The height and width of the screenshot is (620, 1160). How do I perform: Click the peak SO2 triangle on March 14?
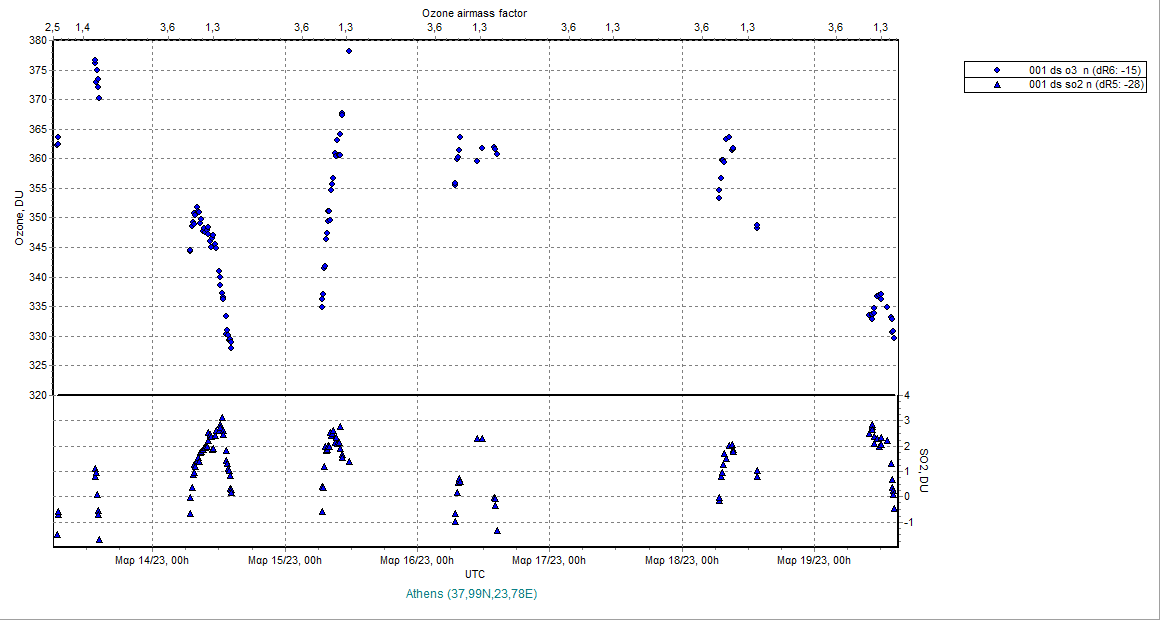(222, 418)
